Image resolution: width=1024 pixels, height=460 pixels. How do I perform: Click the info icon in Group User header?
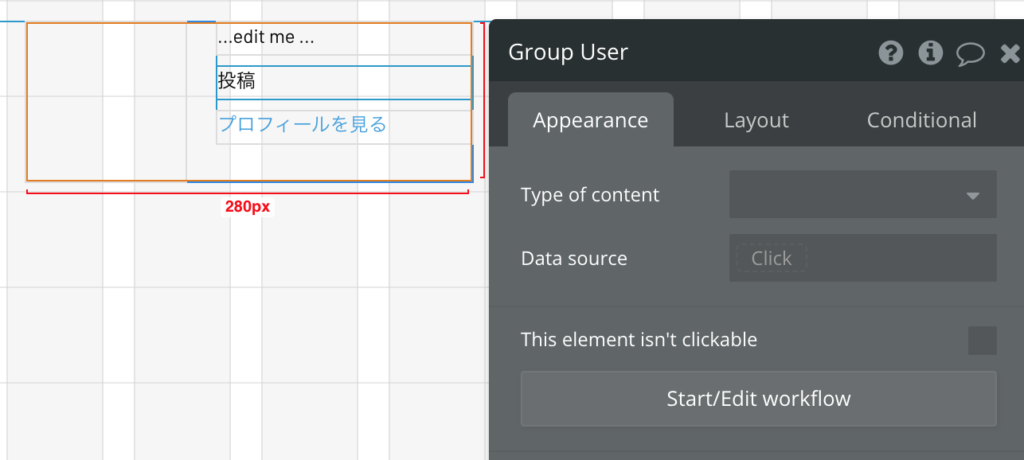click(x=931, y=53)
